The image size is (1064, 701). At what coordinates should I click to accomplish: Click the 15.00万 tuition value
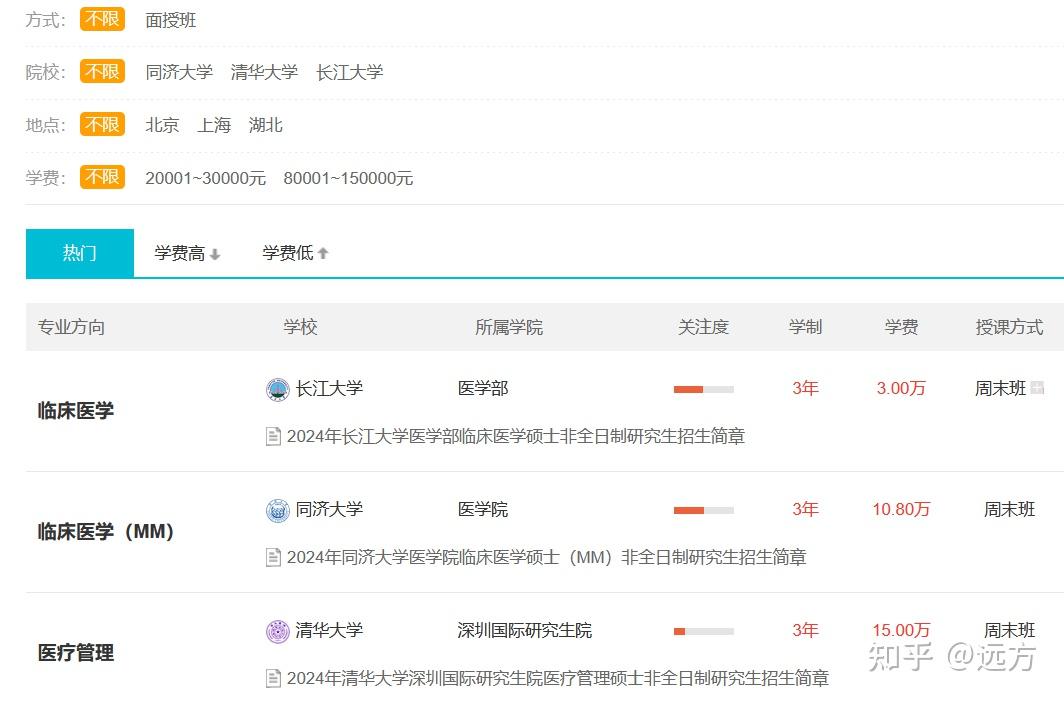(x=901, y=630)
